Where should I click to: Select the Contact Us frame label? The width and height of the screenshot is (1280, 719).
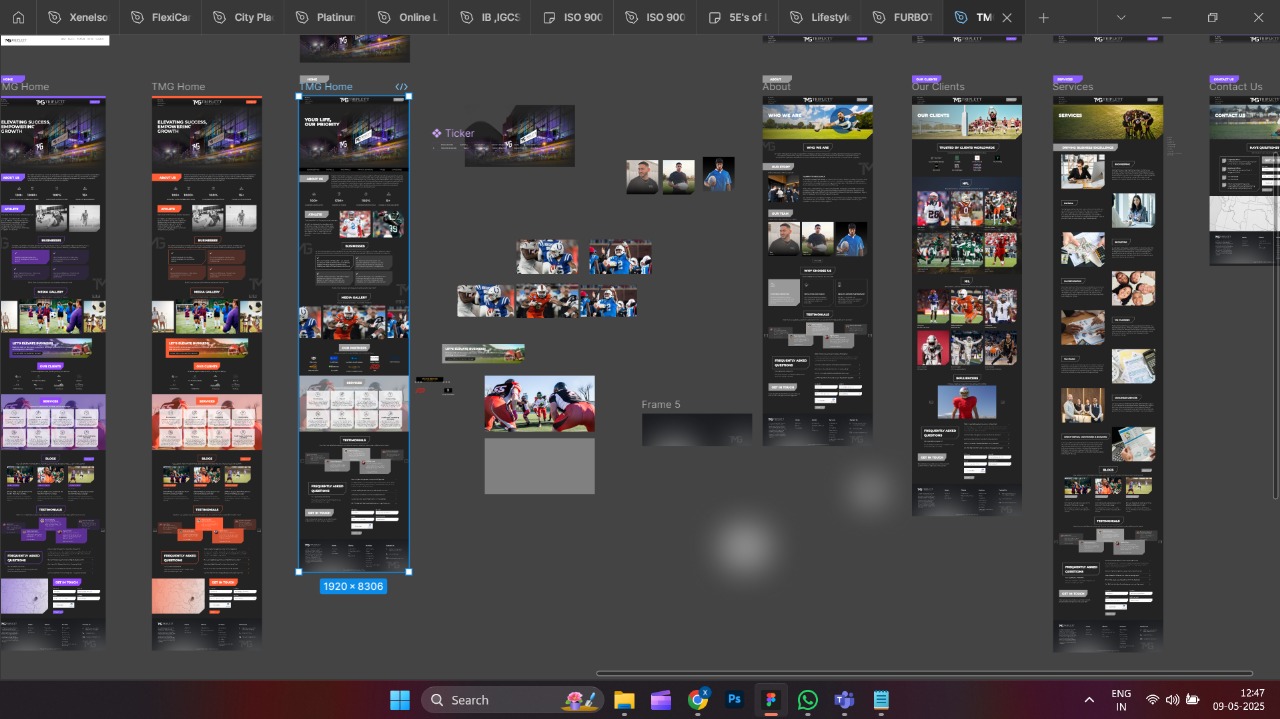[x=1235, y=87]
